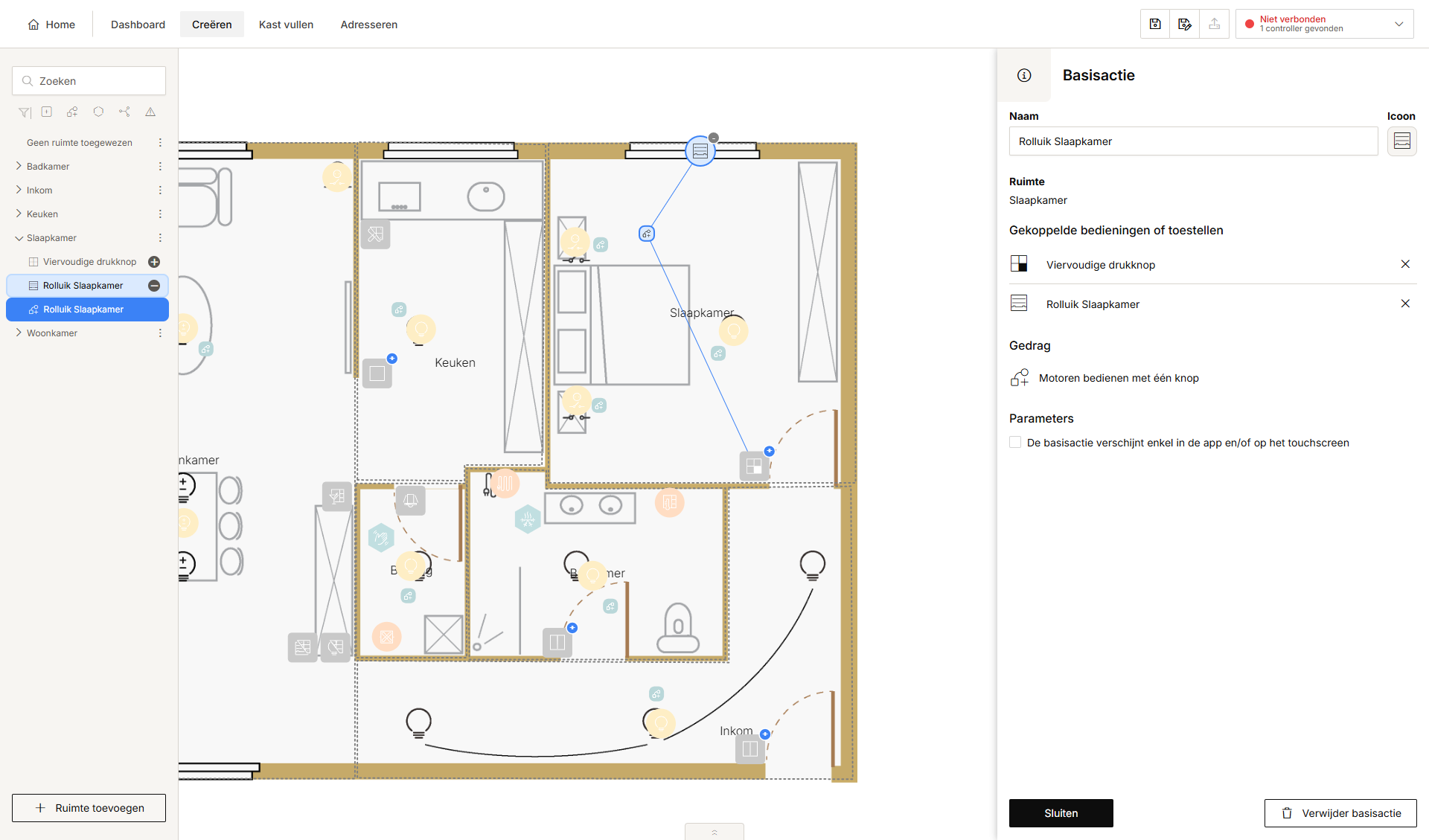Open the Dashboard tab
This screenshot has width=1429, height=840.
(x=138, y=25)
